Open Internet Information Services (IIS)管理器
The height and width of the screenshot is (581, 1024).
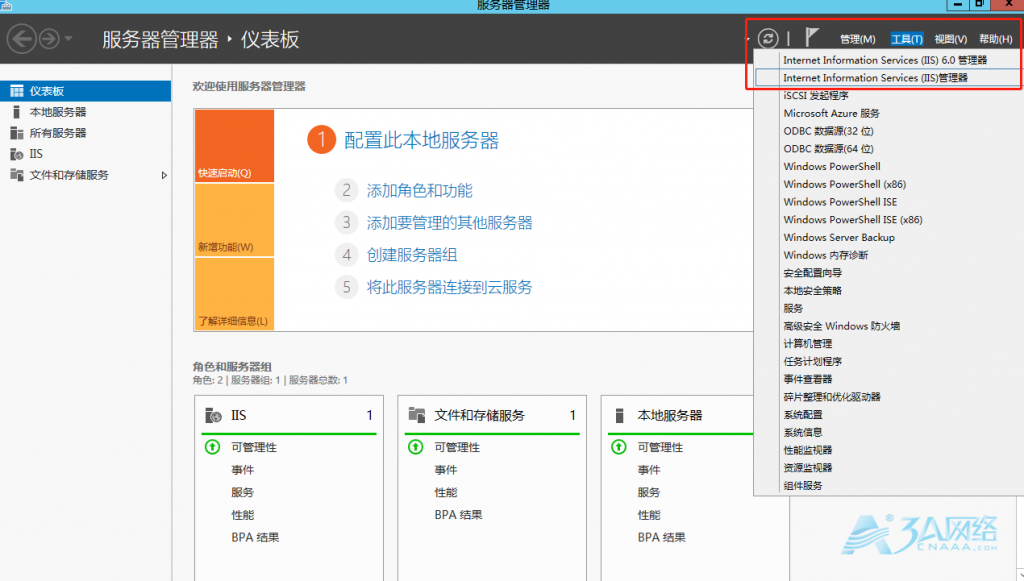point(887,78)
